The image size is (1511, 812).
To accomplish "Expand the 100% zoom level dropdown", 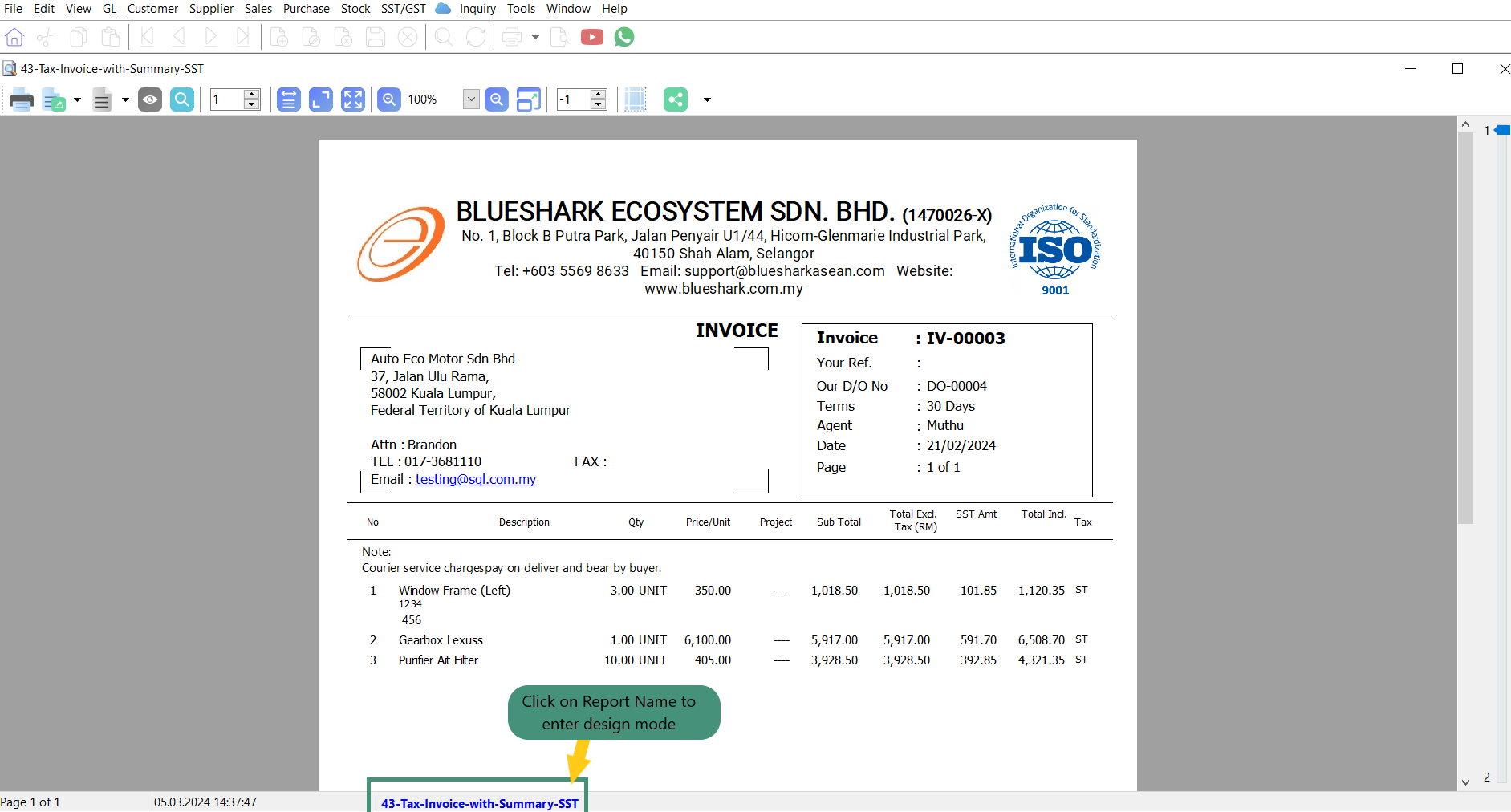I will point(471,99).
